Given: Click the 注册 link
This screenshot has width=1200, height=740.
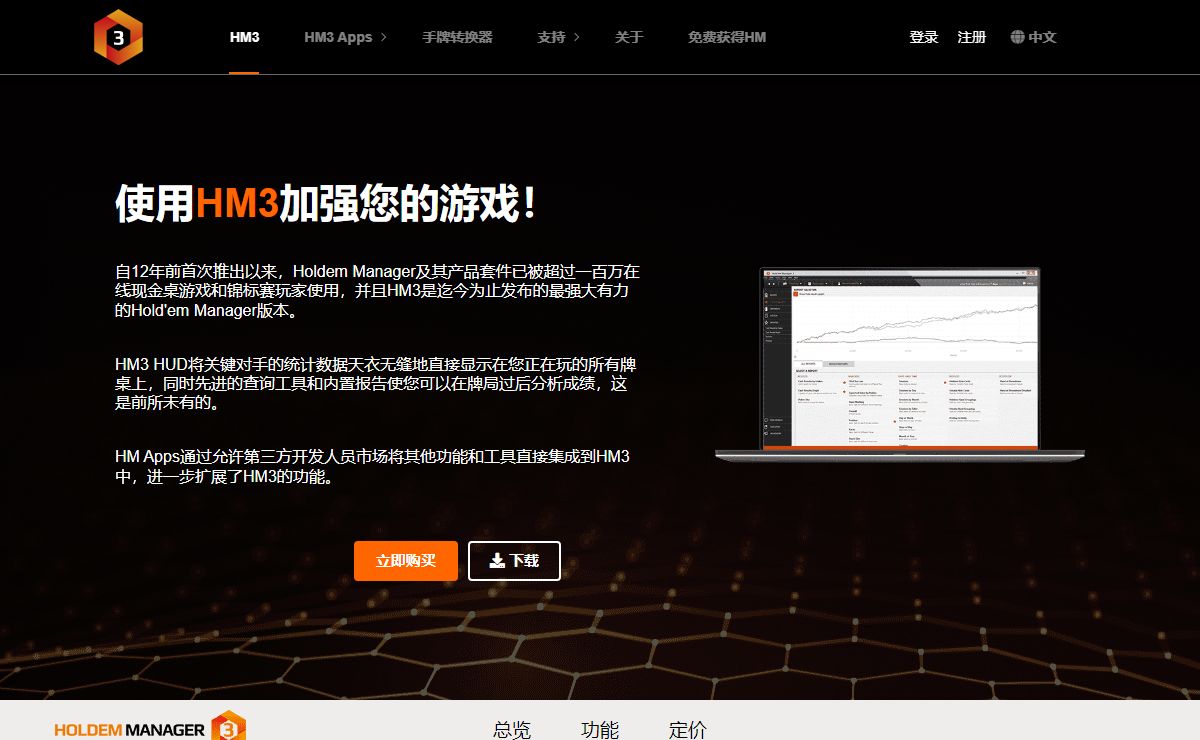Looking at the screenshot, I should (972, 37).
